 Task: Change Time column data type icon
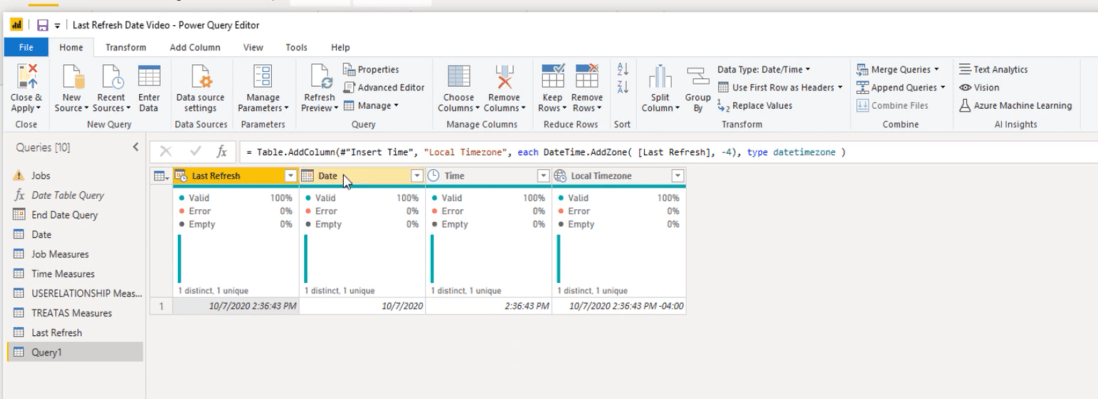click(433, 176)
